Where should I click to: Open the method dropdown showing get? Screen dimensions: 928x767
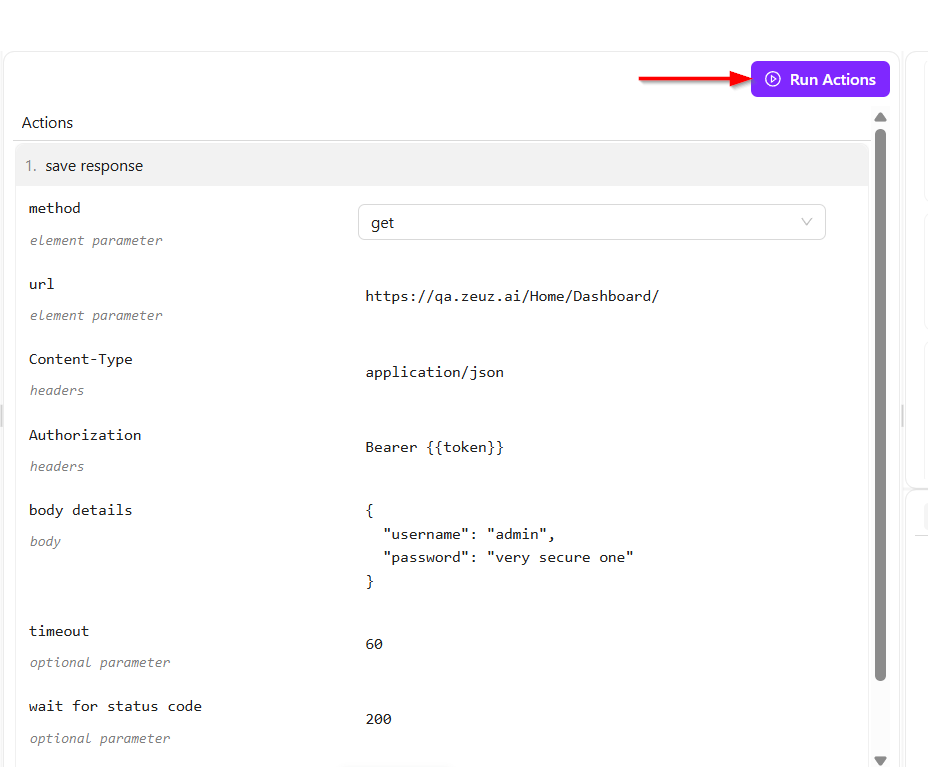point(590,223)
